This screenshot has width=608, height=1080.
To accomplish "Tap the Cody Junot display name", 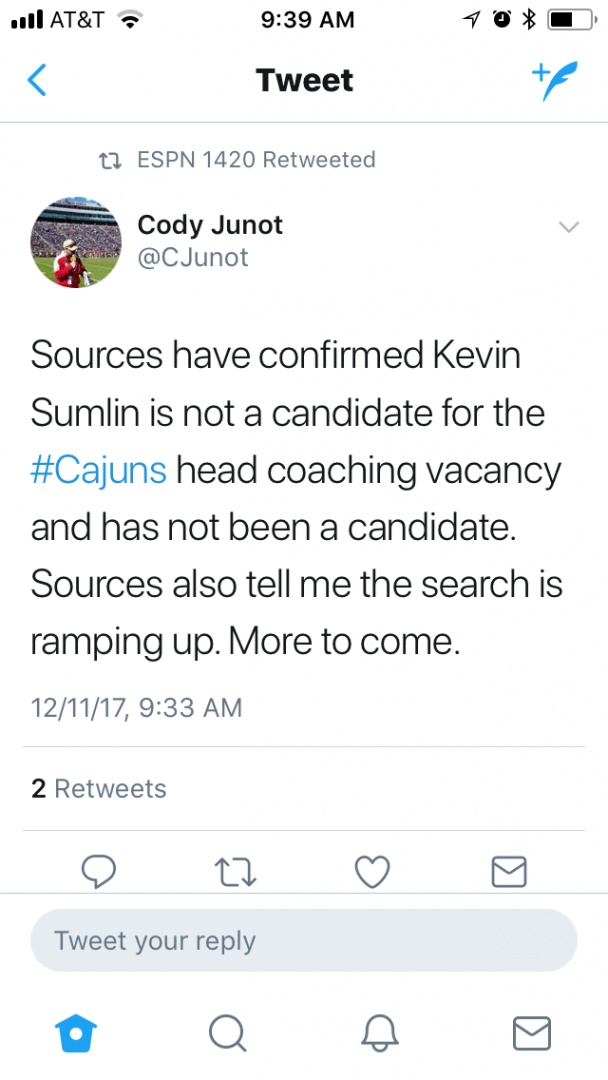I will 210,225.
